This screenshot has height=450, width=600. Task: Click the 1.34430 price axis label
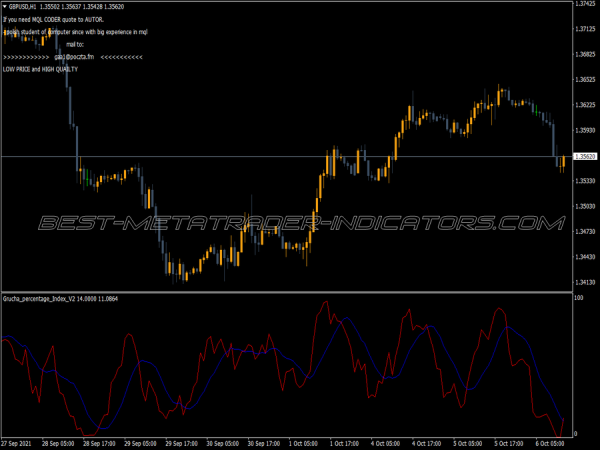(585, 256)
